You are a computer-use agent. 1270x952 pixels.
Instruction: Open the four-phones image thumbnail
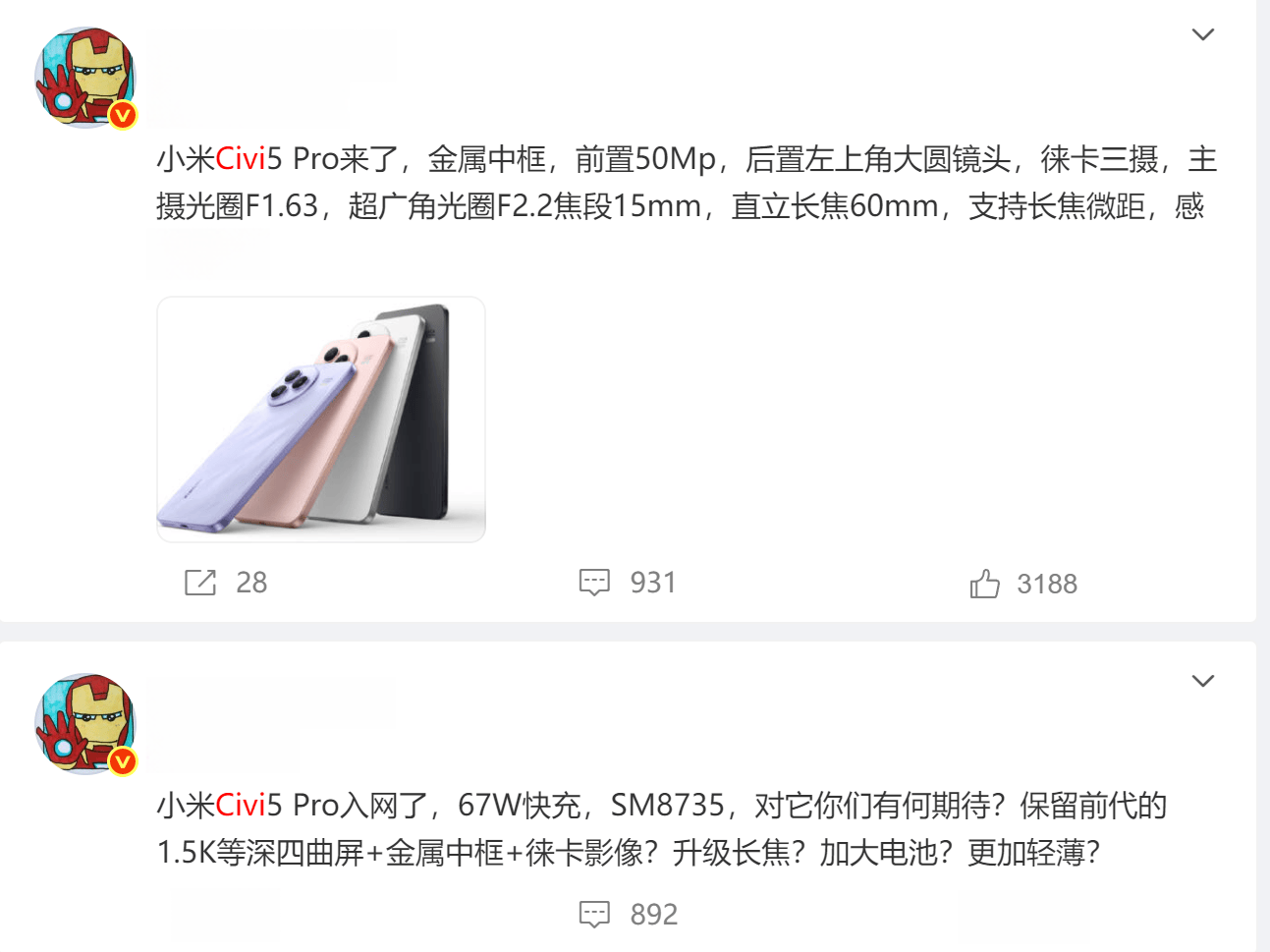coord(321,420)
